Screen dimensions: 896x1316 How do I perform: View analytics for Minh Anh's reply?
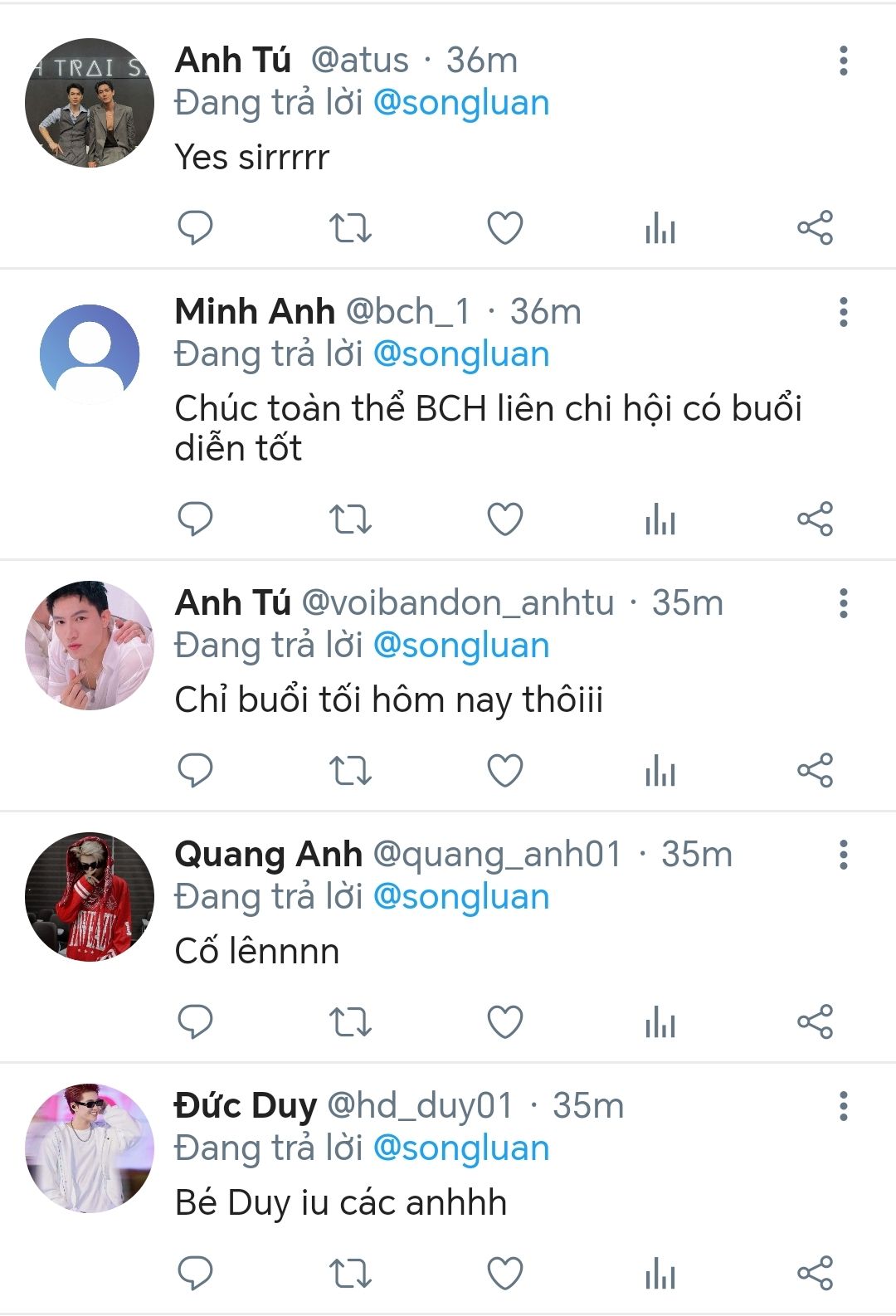pyautogui.click(x=660, y=519)
